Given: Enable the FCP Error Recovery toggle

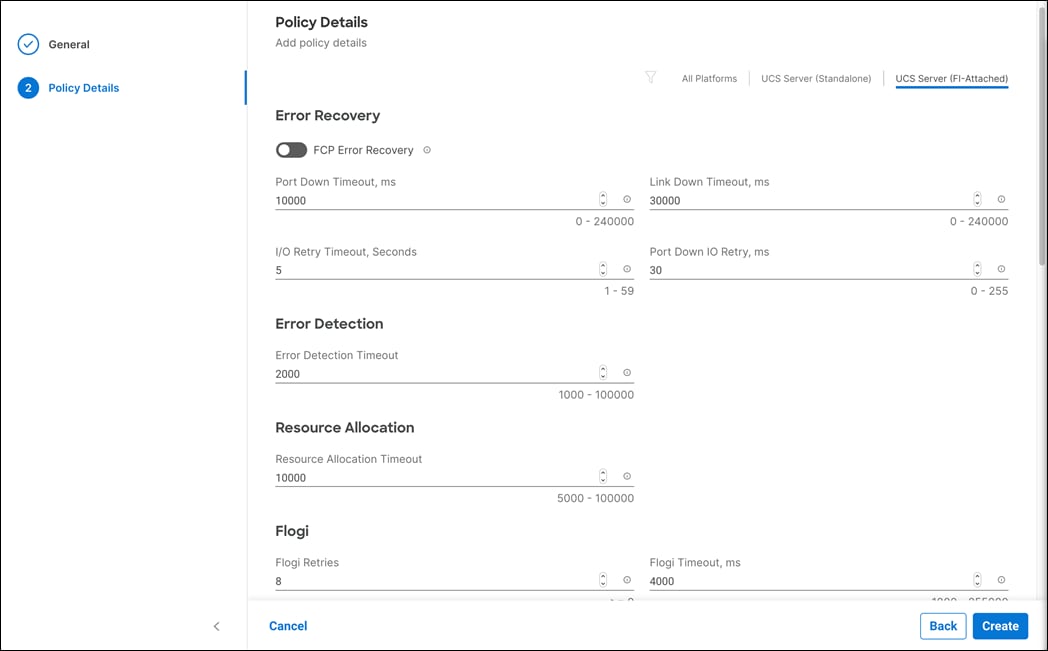Looking at the screenshot, I should tap(291, 150).
